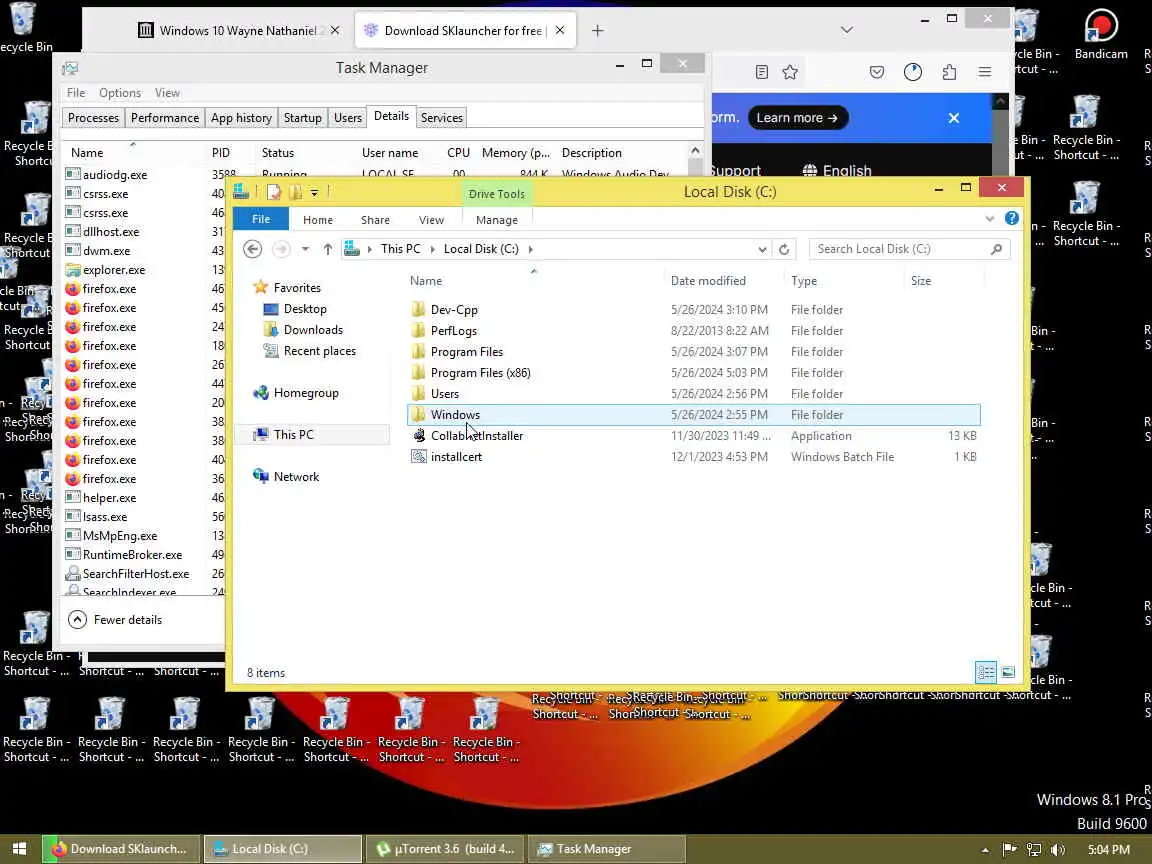The image size is (1152, 864).
Task: Open the Task Manager View menu
Action: [167, 93]
